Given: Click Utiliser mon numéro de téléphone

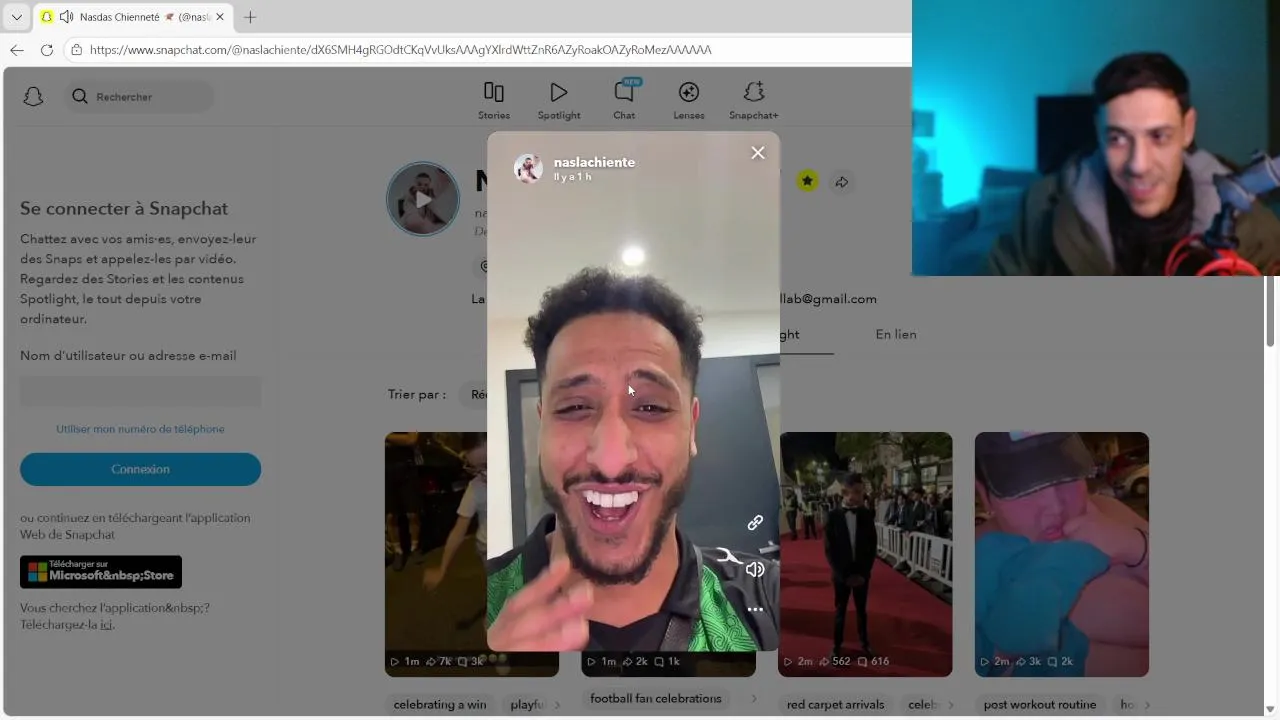Looking at the screenshot, I should point(140,429).
